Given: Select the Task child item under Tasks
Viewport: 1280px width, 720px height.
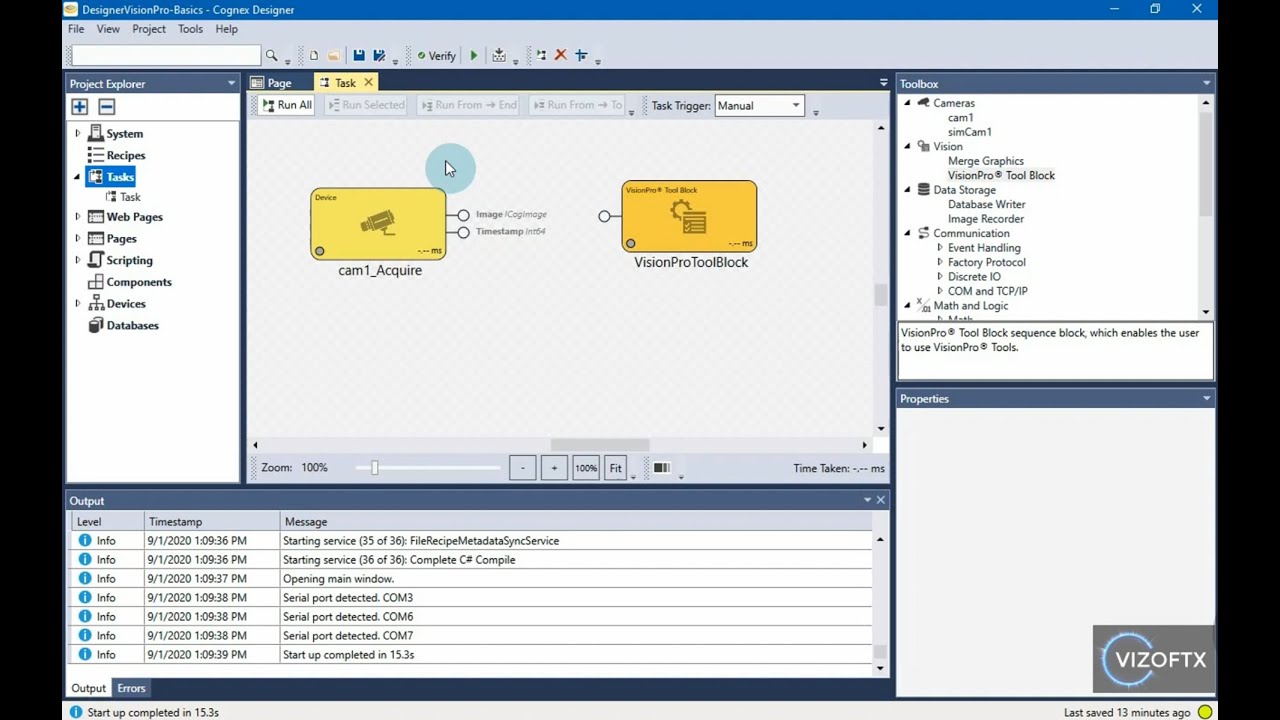Looking at the screenshot, I should coord(130,197).
